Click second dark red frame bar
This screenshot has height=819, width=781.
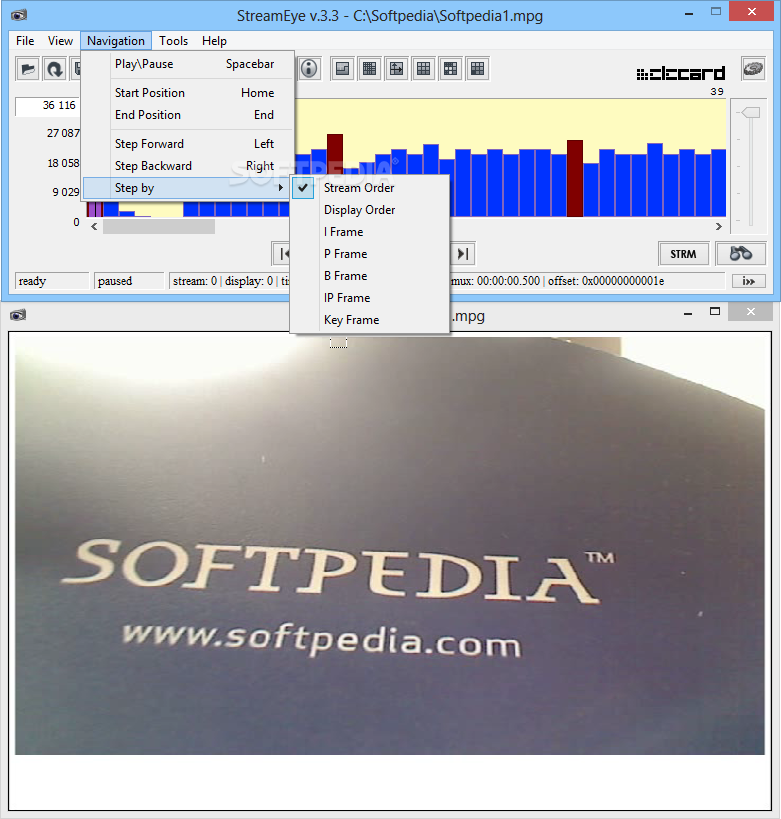click(x=575, y=178)
